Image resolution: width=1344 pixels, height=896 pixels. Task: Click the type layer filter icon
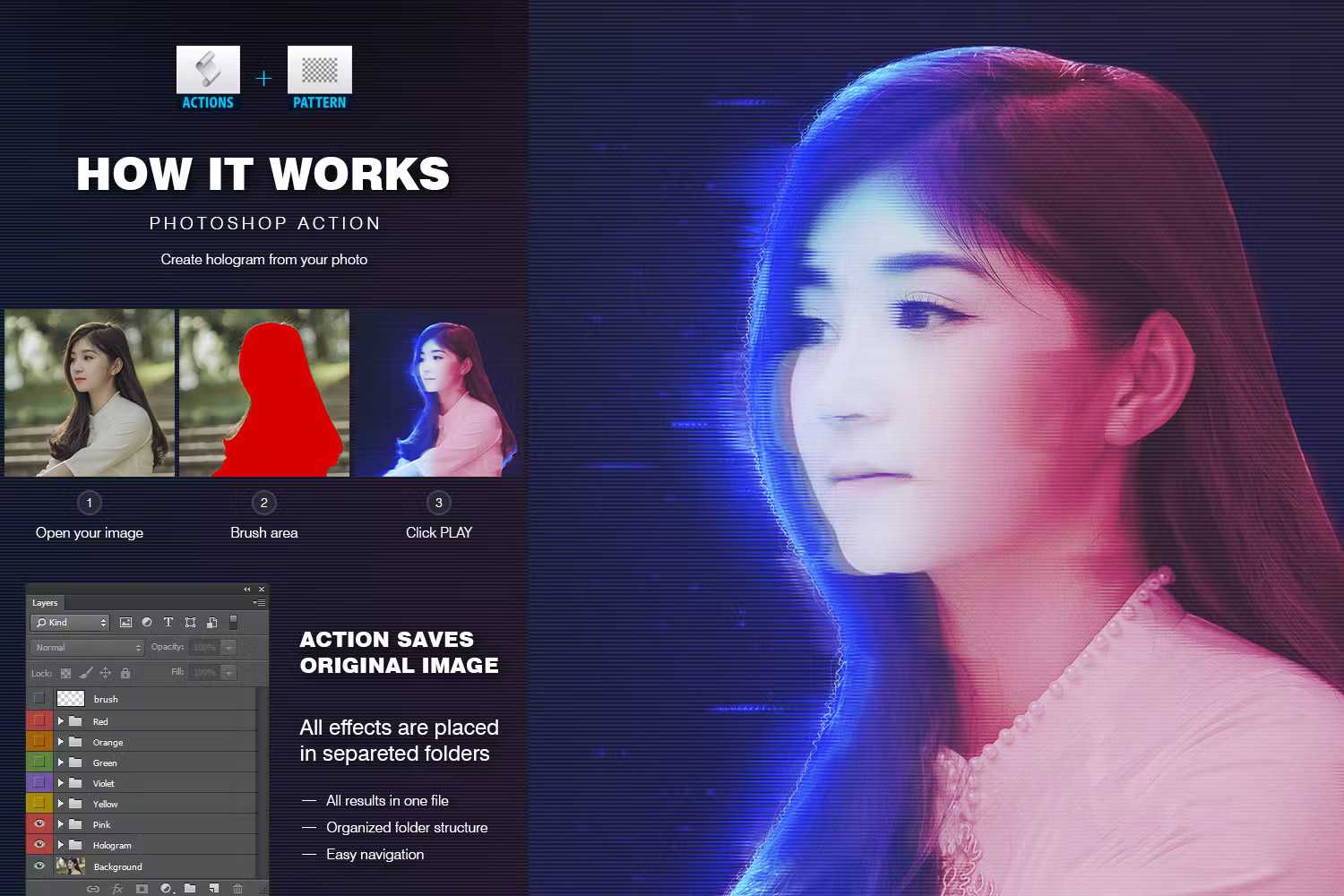pyautogui.click(x=168, y=623)
